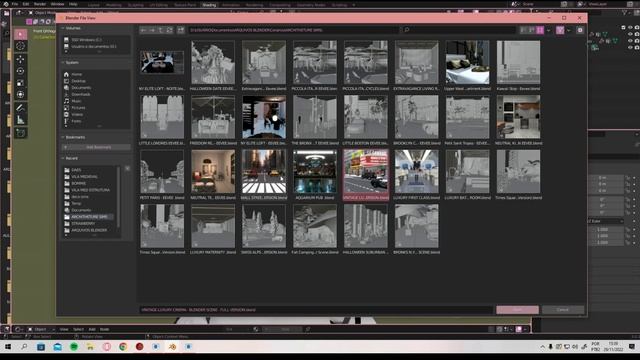Toggle the options region gear icon
Viewport: 640px width, 360px height.
point(580,30)
